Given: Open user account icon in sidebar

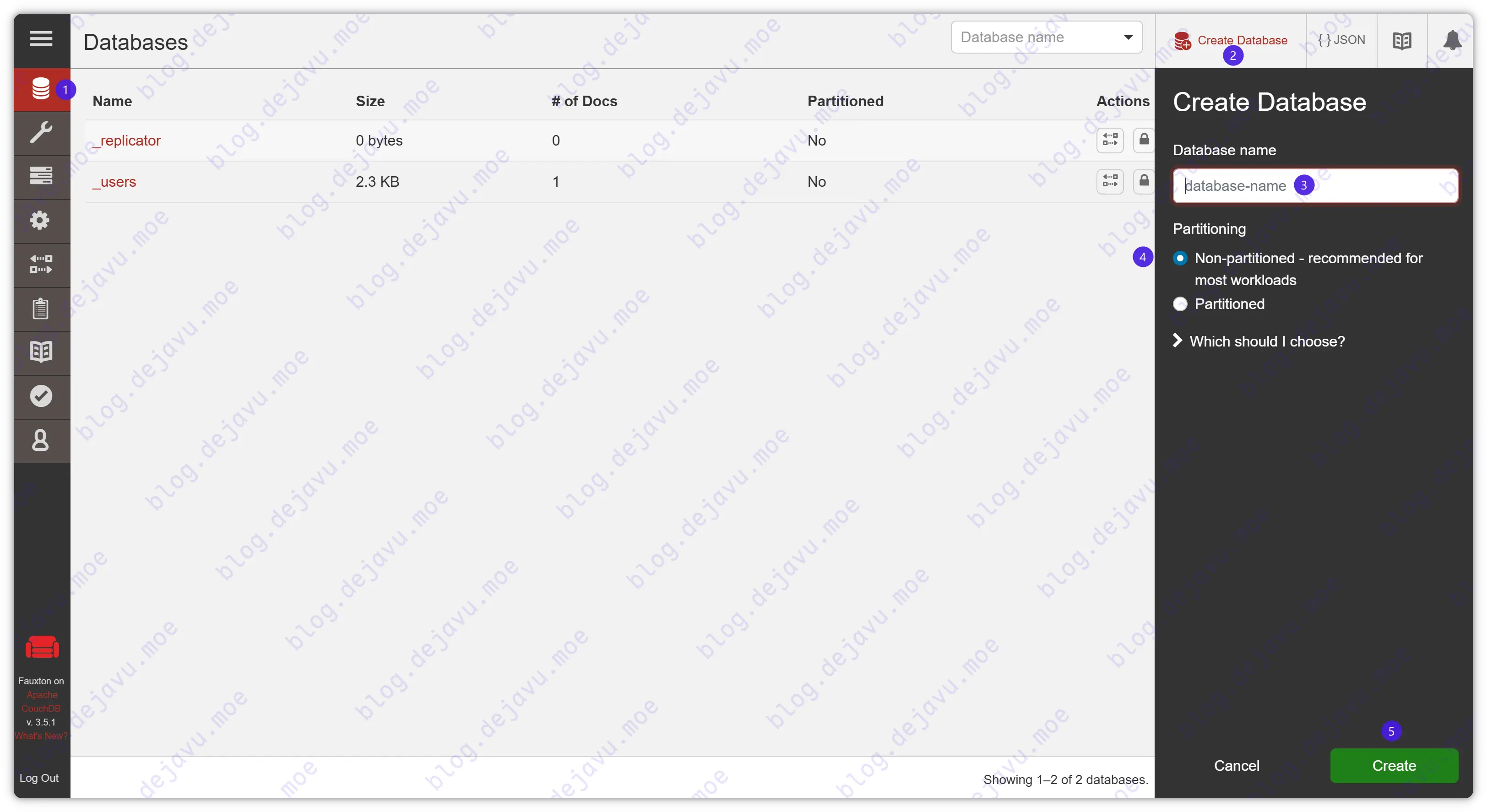Looking at the screenshot, I should [x=40, y=440].
